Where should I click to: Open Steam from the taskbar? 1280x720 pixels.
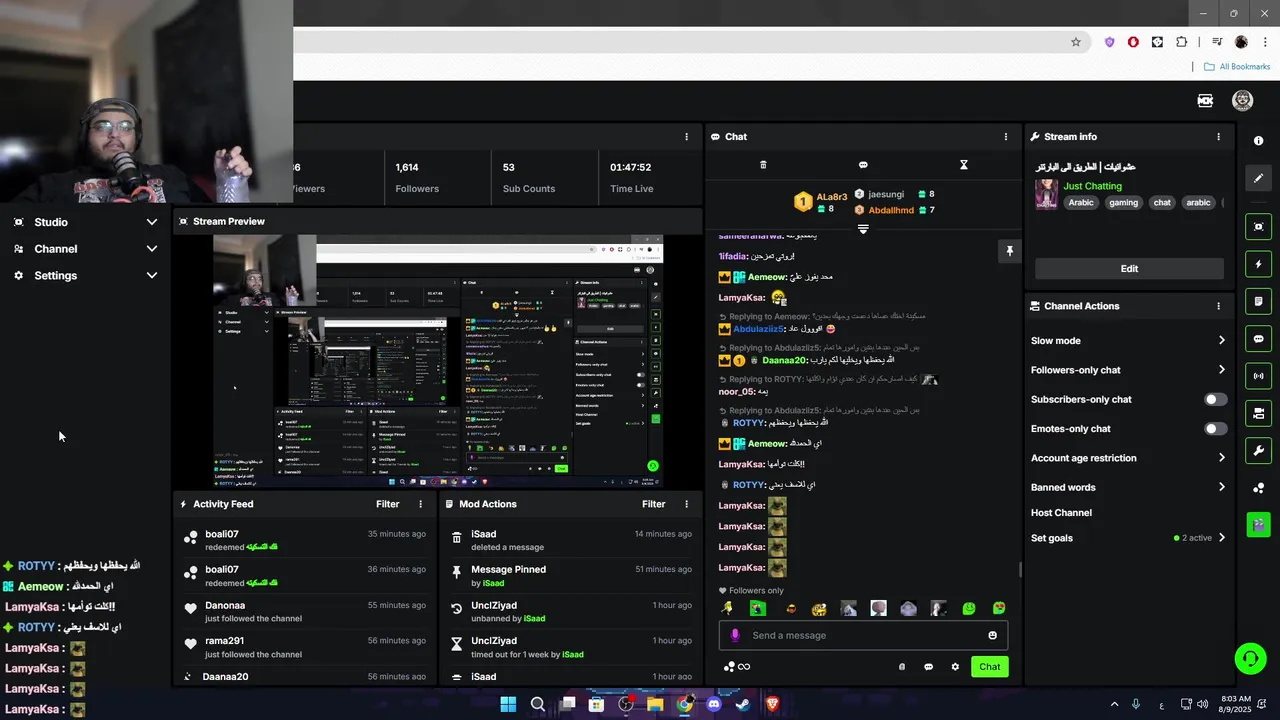(x=743, y=704)
